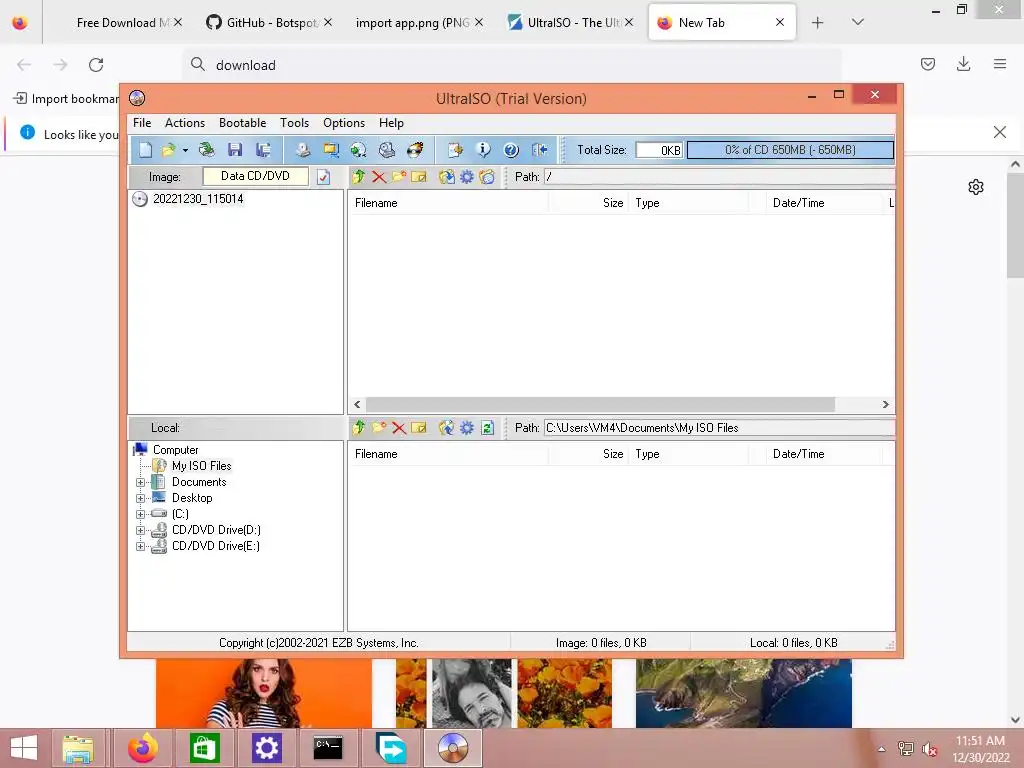Open the Actions menu
Image resolution: width=1024 pixels, height=768 pixels.
click(185, 123)
